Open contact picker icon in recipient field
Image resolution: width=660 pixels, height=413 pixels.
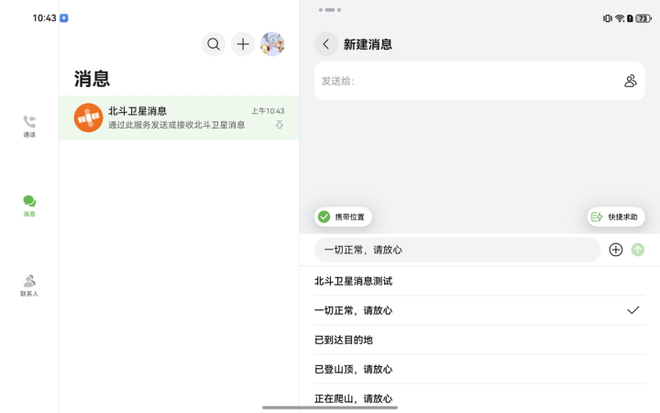(x=630, y=81)
